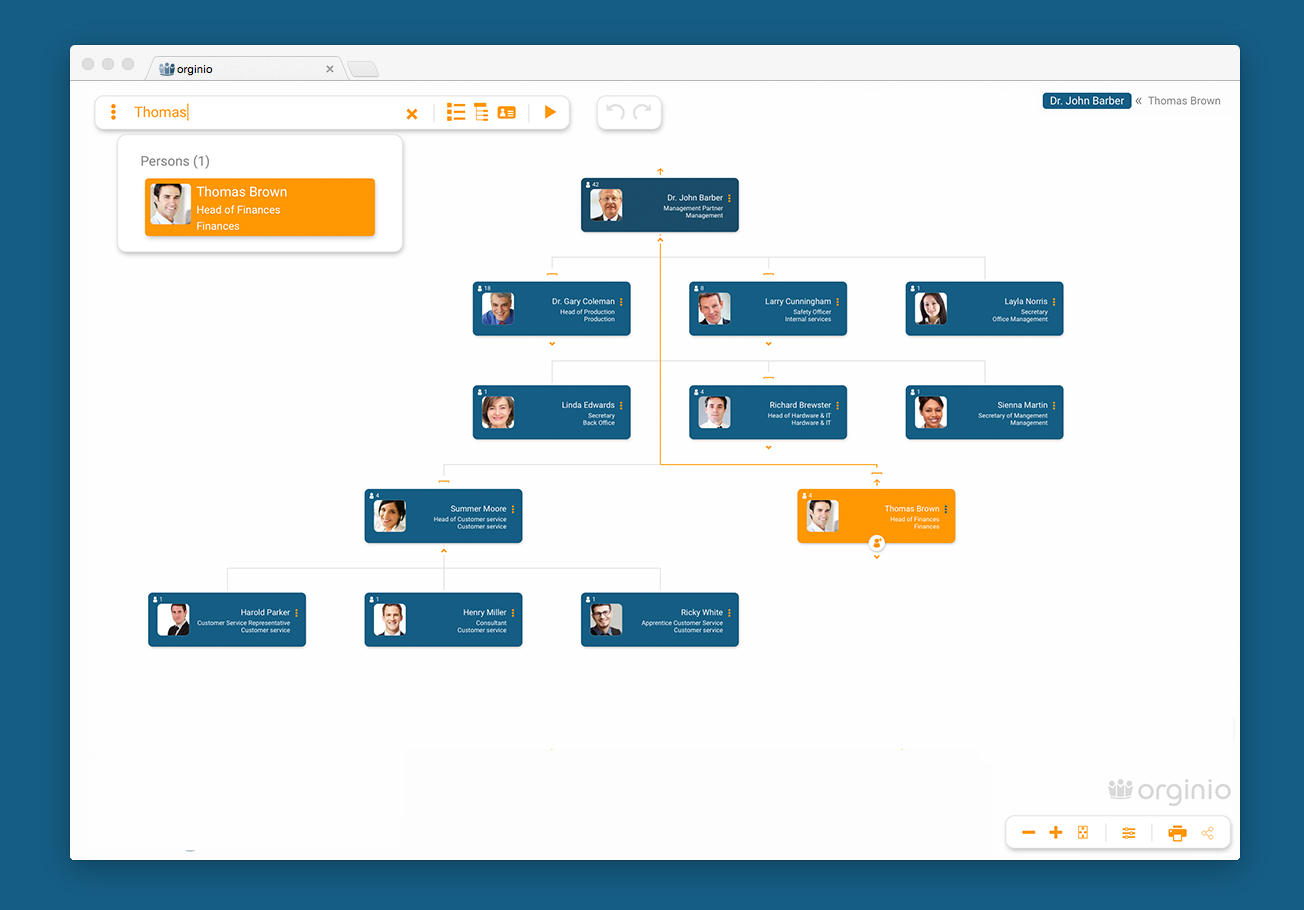Screen dimensions: 1304x910
Task: Open the chart display settings sliders
Action: pos(1129,832)
